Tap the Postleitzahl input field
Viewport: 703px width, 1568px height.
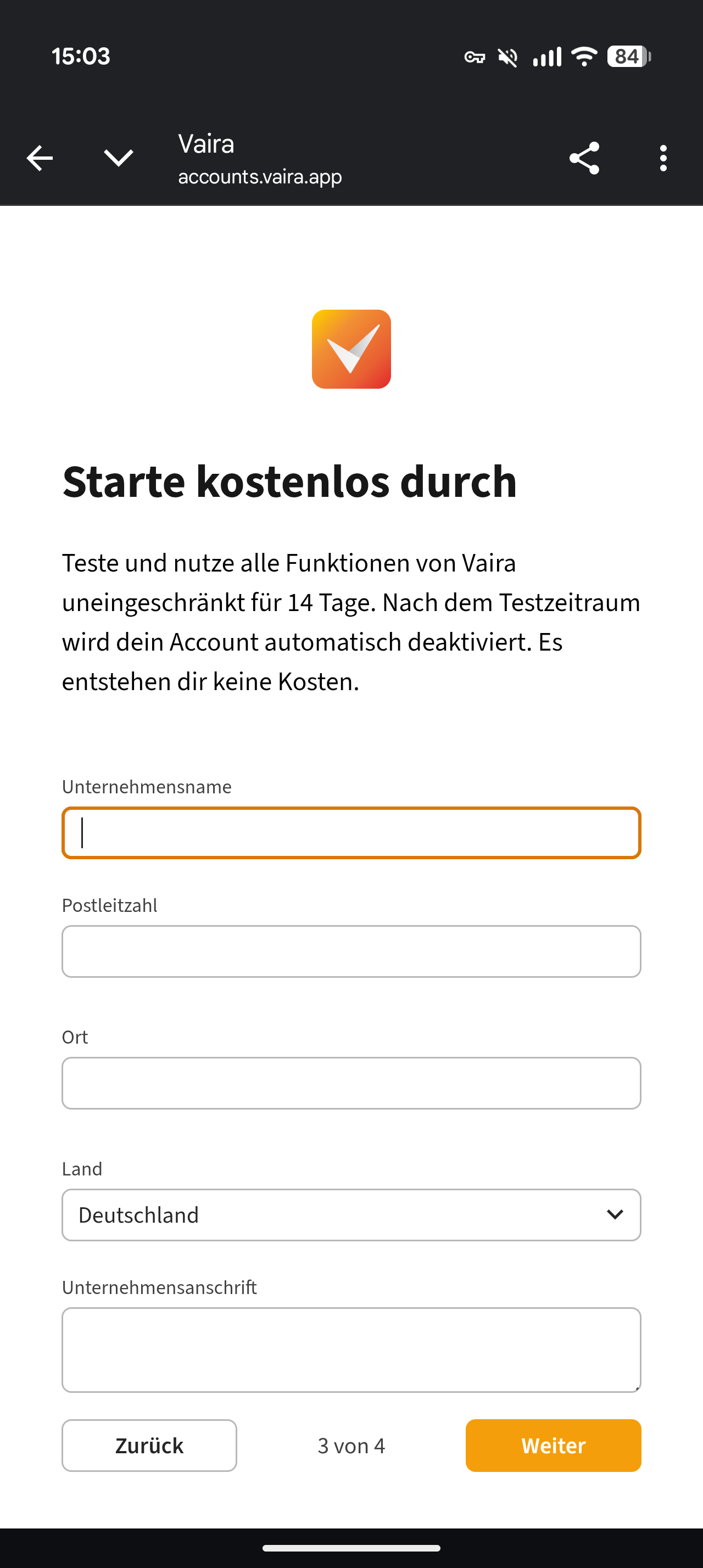click(351, 951)
